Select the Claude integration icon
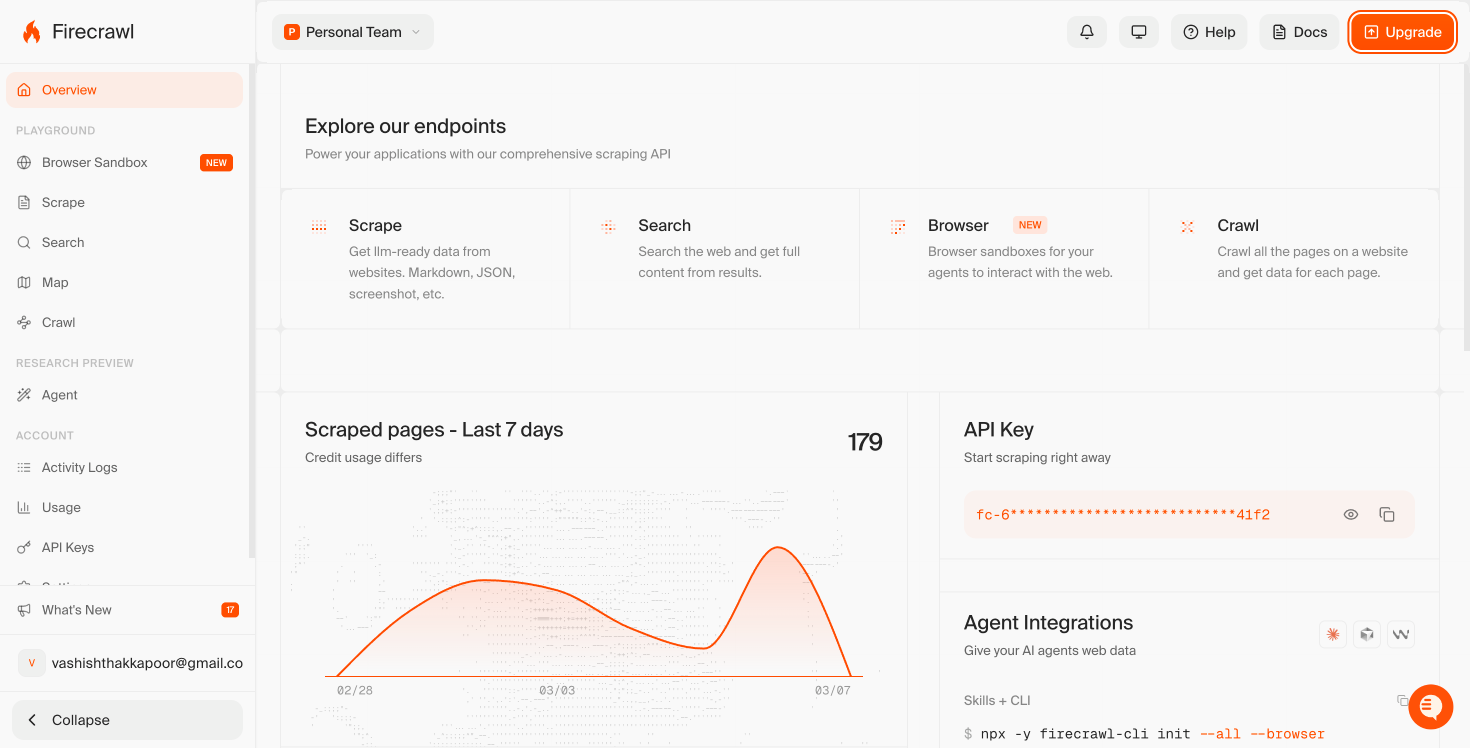Image resolution: width=1470 pixels, height=748 pixels. click(1332, 634)
